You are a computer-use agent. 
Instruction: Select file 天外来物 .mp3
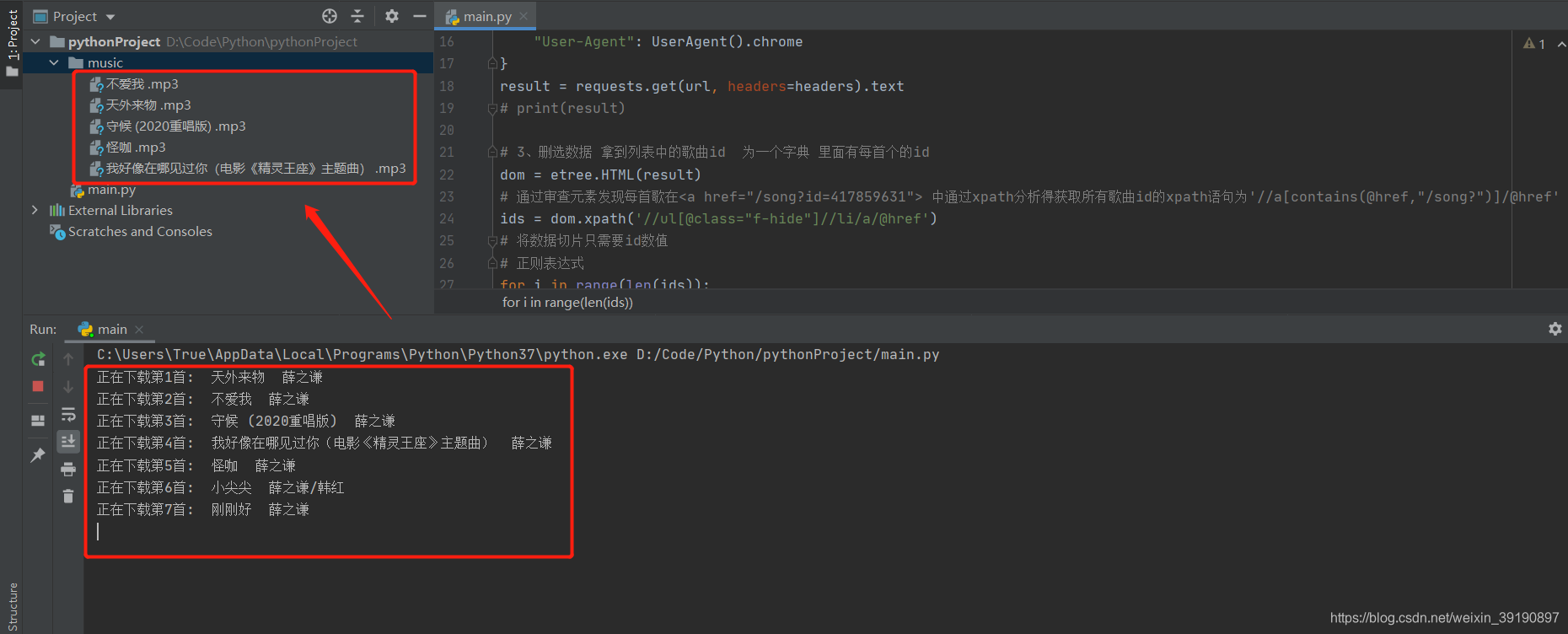[141, 105]
